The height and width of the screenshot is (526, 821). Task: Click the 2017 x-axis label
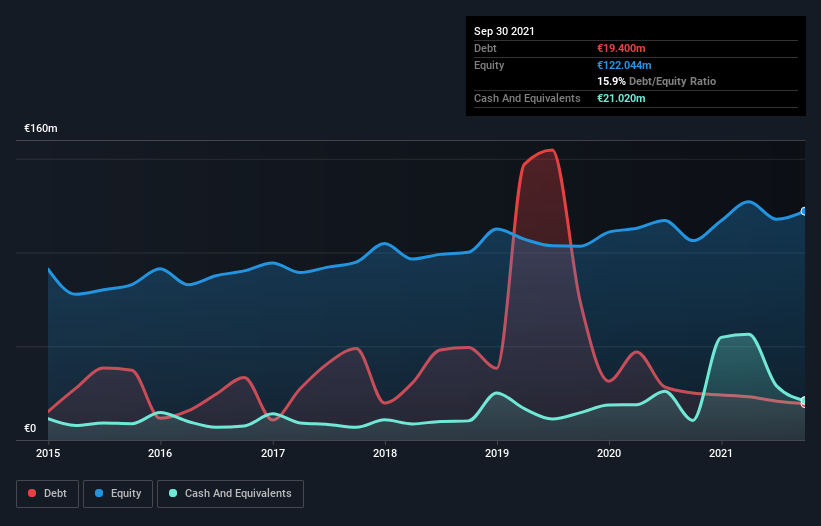point(273,453)
